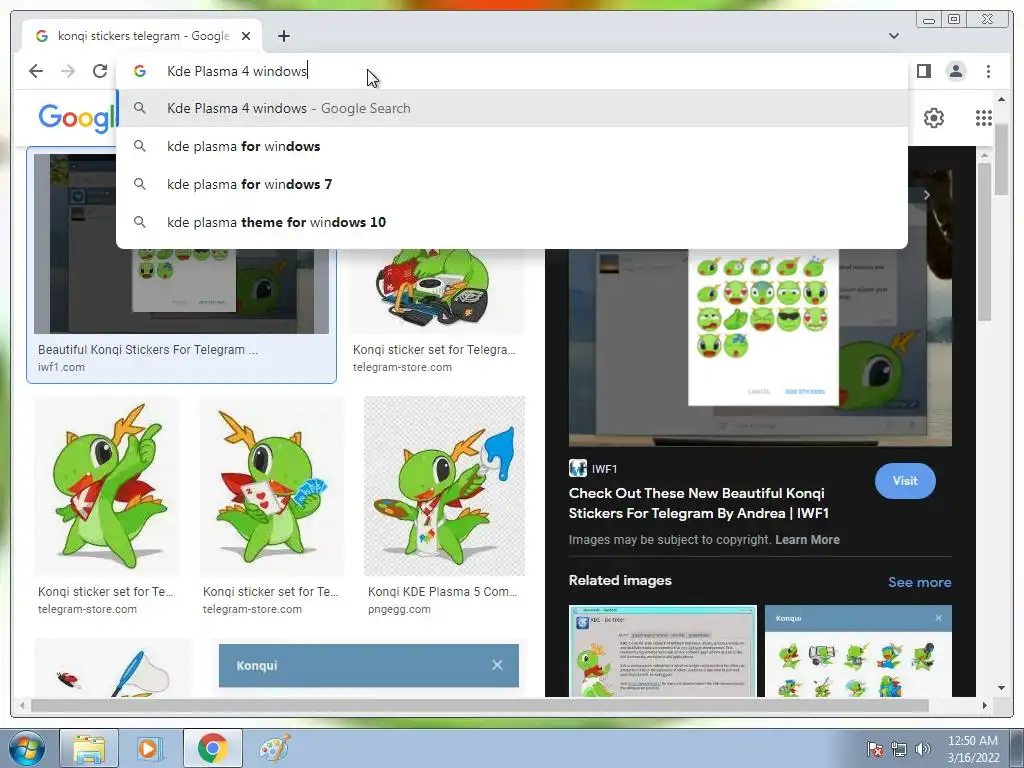Open related image with KDE dialog window
Screen dimensions: 1024x768
point(663,651)
